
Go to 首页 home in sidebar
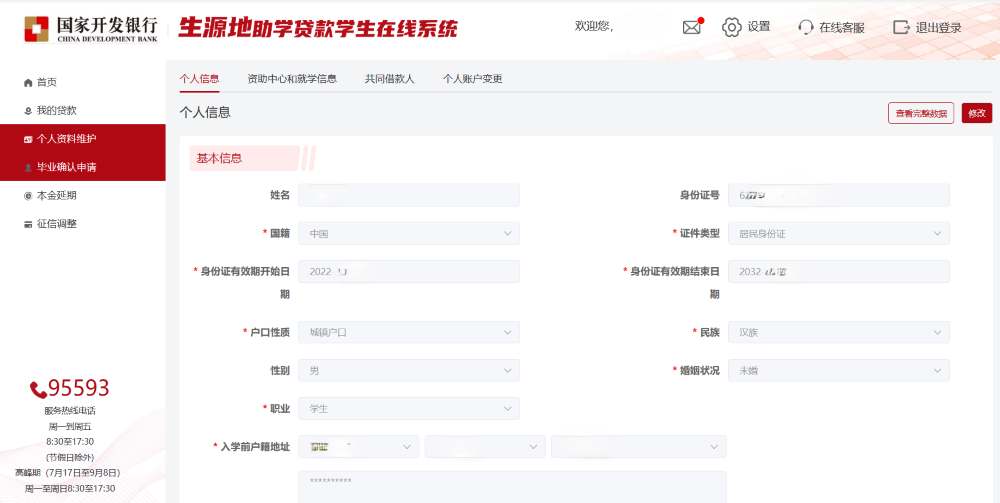pos(47,82)
